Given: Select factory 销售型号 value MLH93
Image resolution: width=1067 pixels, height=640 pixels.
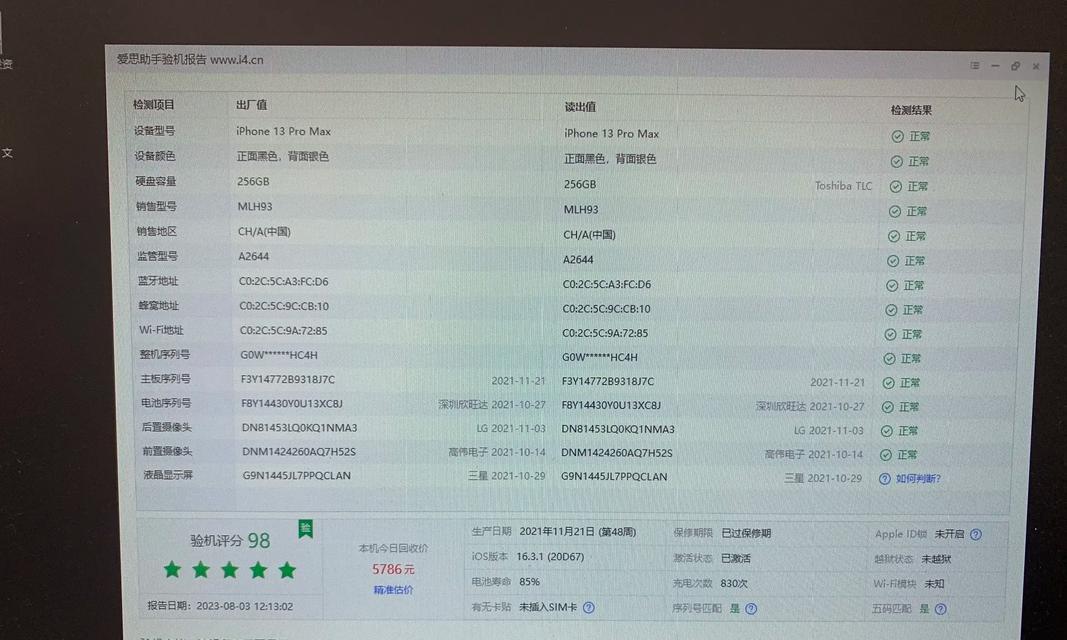Looking at the screenshot, I should 255,206.
